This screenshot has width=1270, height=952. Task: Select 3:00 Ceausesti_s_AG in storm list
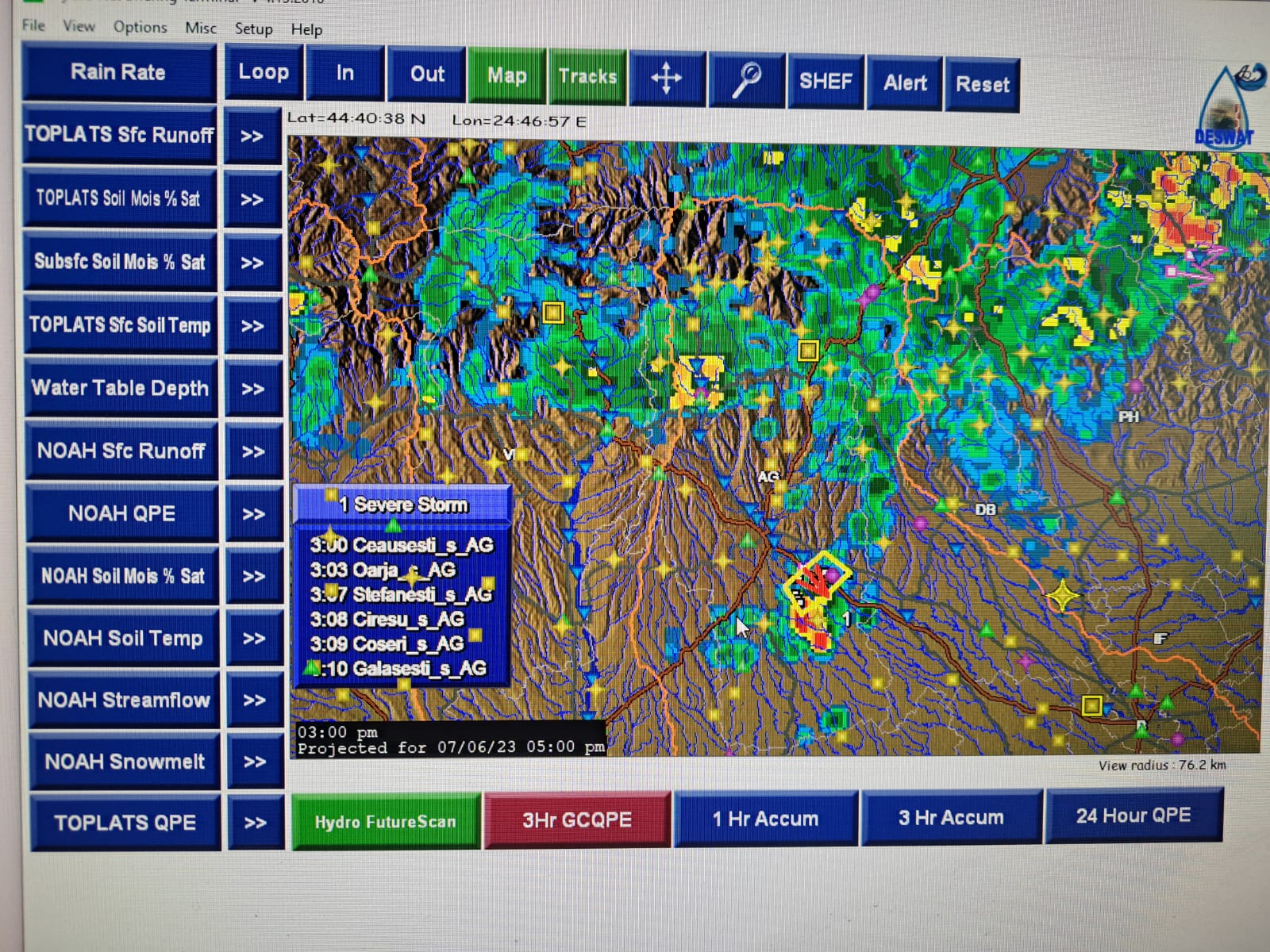402,545
